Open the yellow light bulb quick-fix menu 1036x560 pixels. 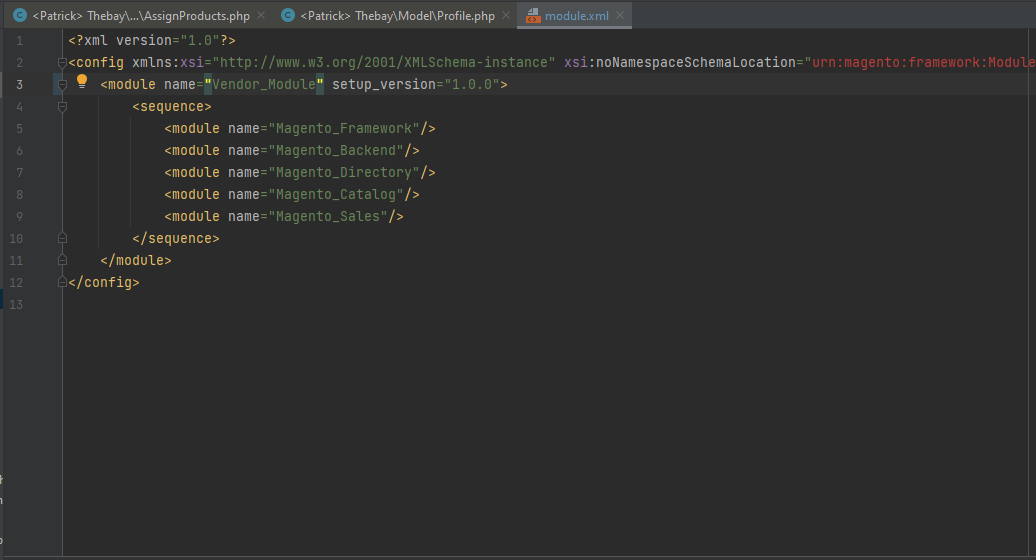pyautogui.click(x=81, y=82)
